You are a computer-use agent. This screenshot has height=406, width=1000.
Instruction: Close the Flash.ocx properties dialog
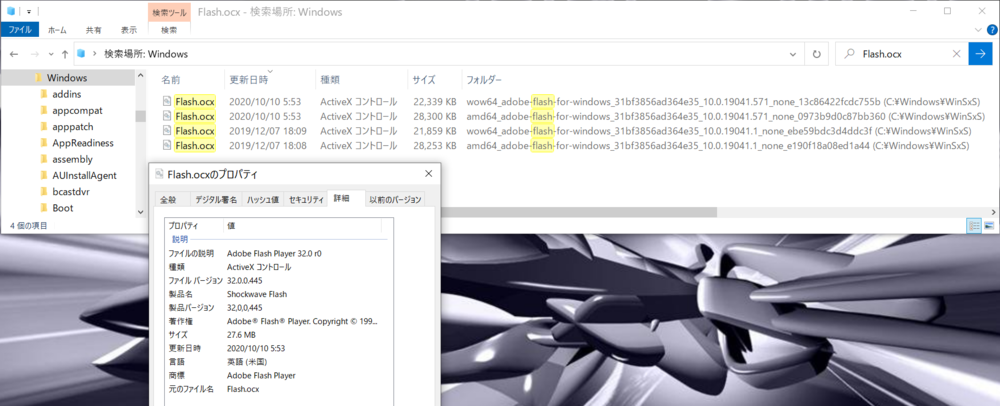tap(429, 174)
